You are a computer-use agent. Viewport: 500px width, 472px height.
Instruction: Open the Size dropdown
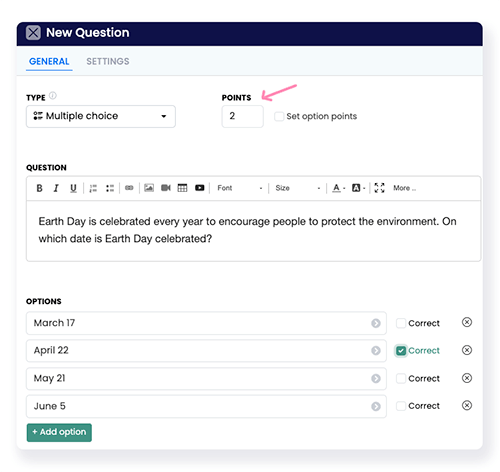coord(298,188)
